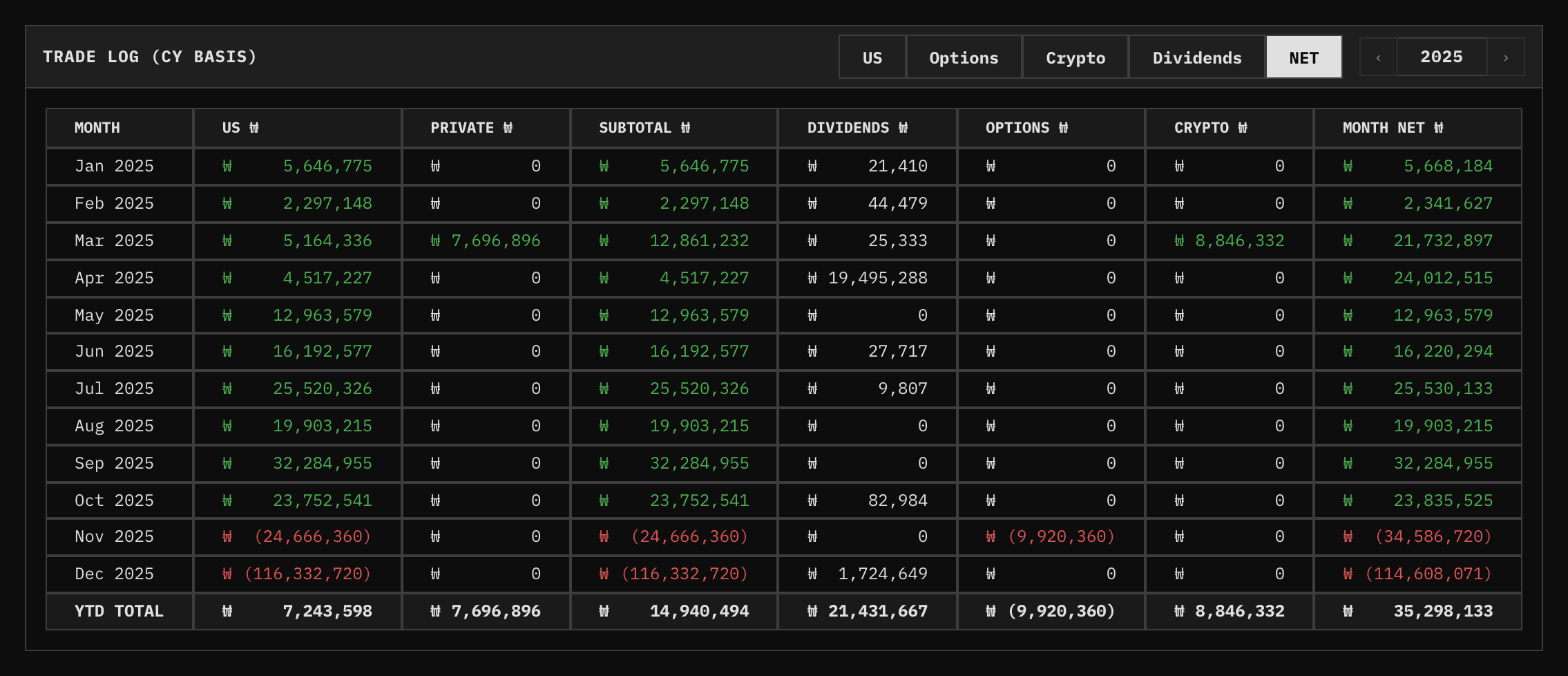Viewport: 1568px width, 676px height.
Task: Switch to the US tab
Action: pos(872,57)
